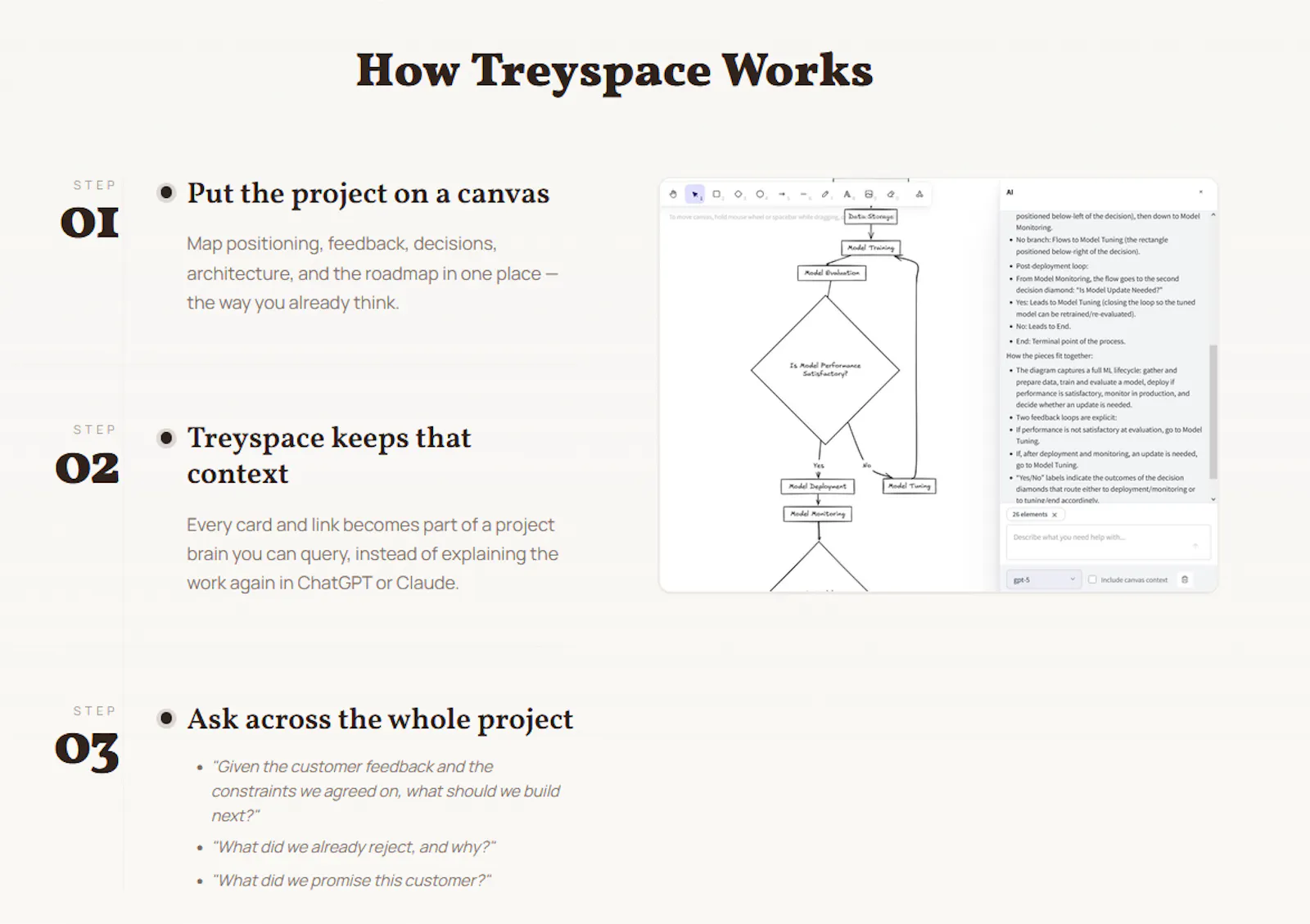Viewport: 1310px width, 924px height.
Task: Select the Eraser tool
Action: click(891, 194)
